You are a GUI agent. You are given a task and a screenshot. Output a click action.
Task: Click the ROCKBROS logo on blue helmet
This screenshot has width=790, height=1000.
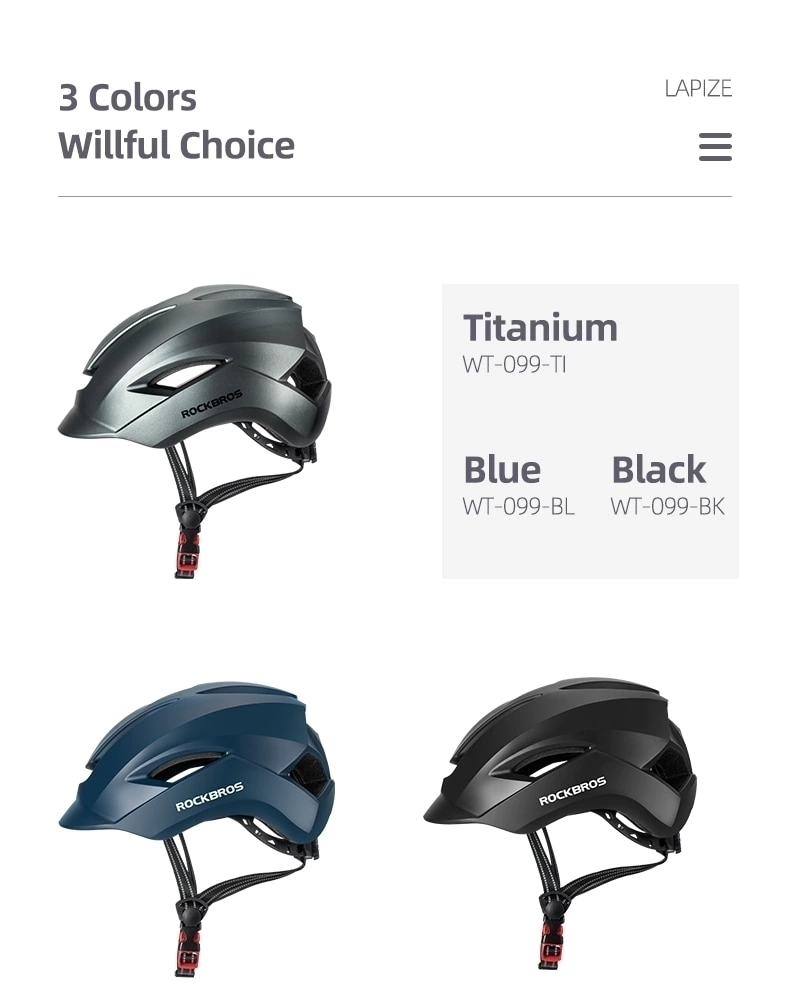(x=209, y=797)
